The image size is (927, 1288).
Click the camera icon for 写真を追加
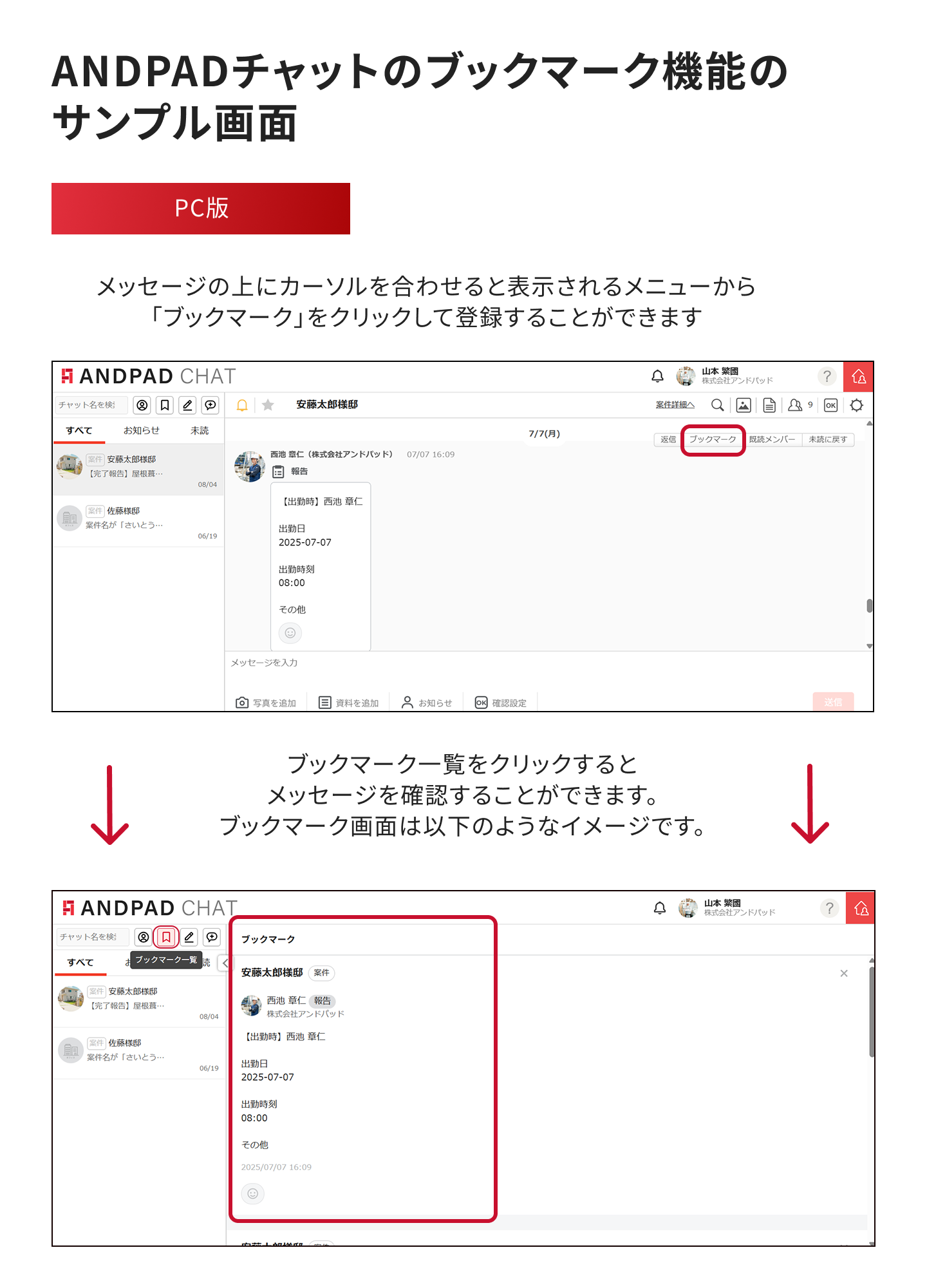[242, 703]
